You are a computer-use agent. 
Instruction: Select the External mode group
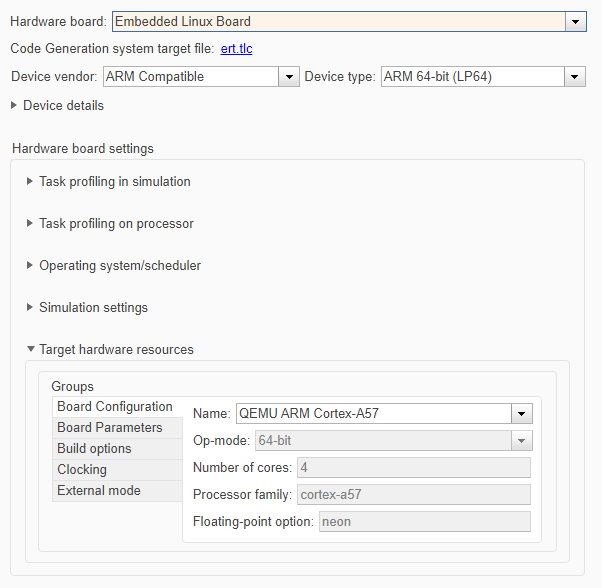(x=99, y=491)
